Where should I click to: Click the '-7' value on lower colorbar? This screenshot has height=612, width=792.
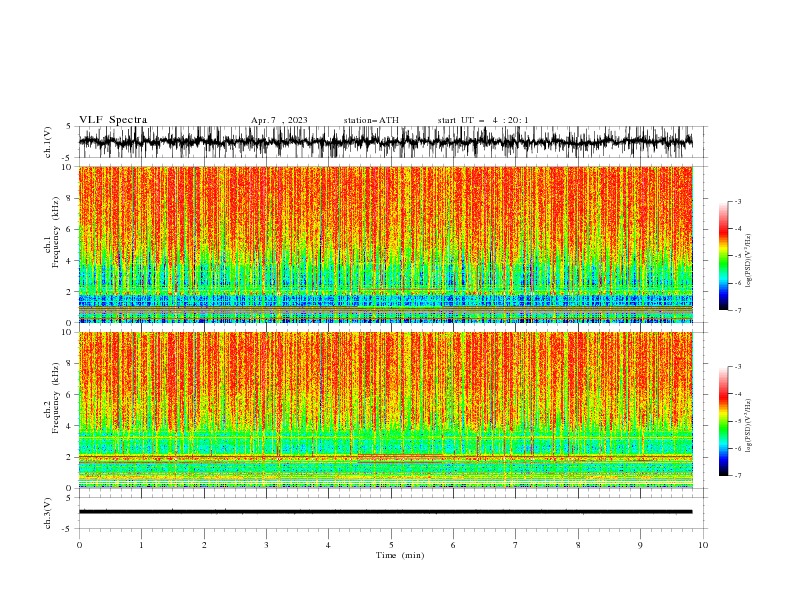tap(737, 476)
